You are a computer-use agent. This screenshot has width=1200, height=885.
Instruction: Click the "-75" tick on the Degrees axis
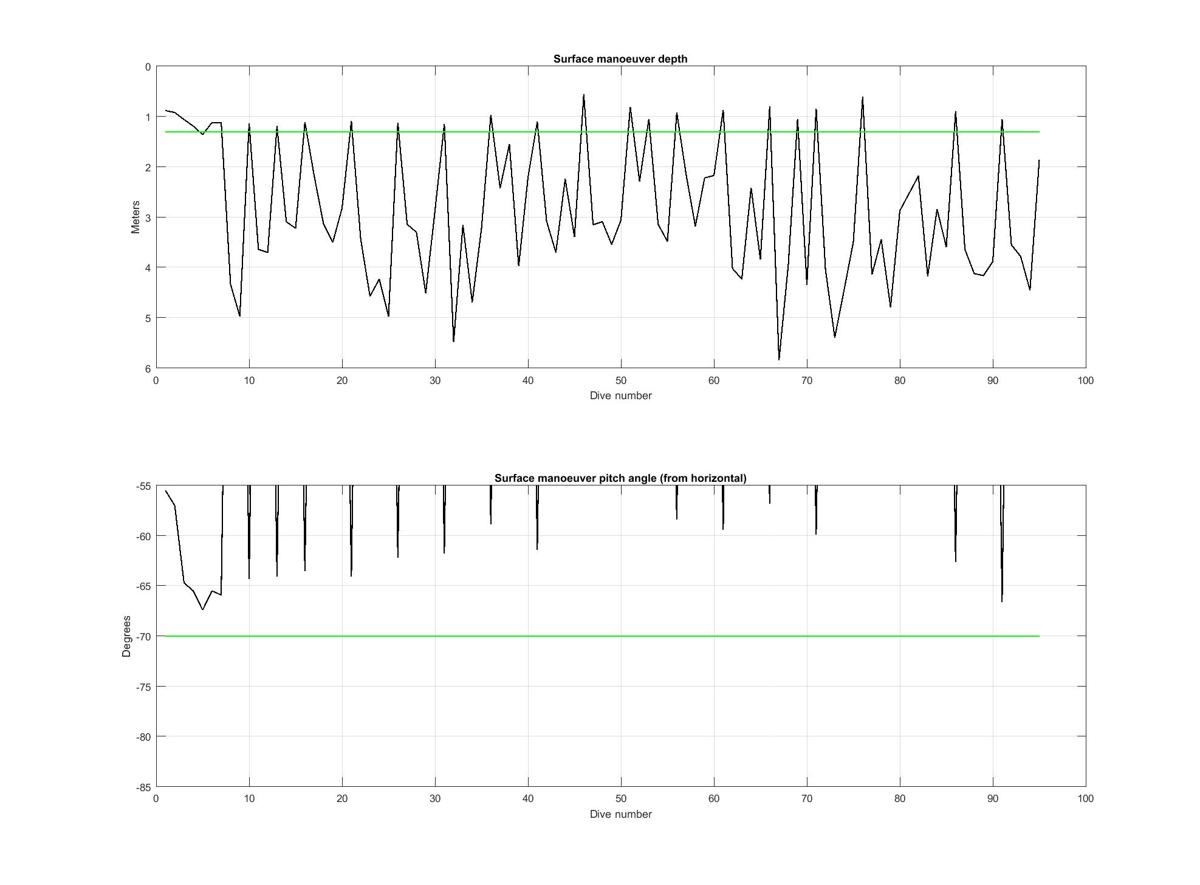click(x=141, y=687)
